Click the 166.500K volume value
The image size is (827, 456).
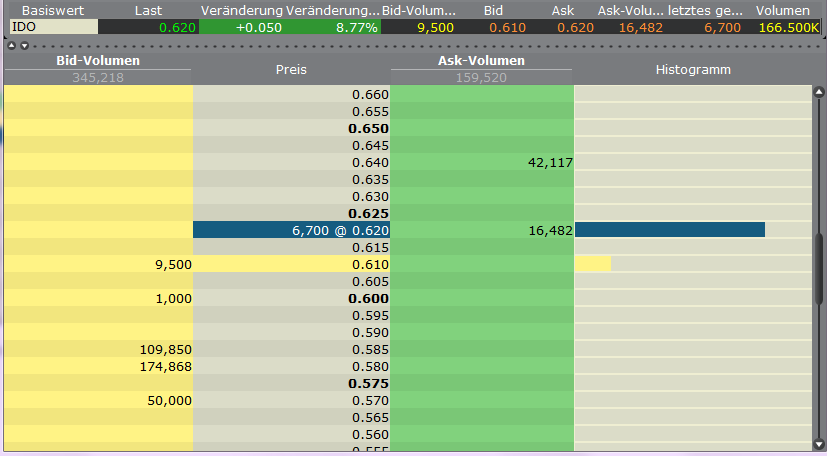click(788, 27)
